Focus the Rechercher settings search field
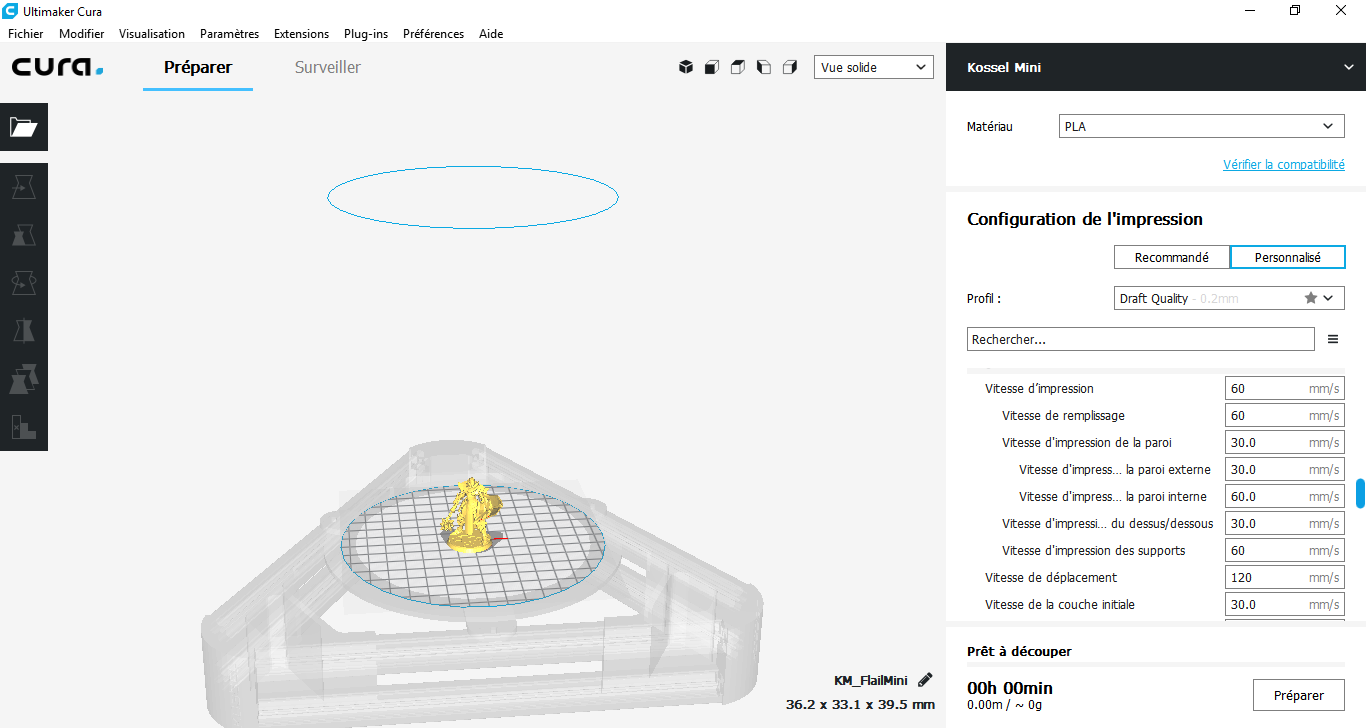Screen dimensions: 1366x728 (1141, 339)
